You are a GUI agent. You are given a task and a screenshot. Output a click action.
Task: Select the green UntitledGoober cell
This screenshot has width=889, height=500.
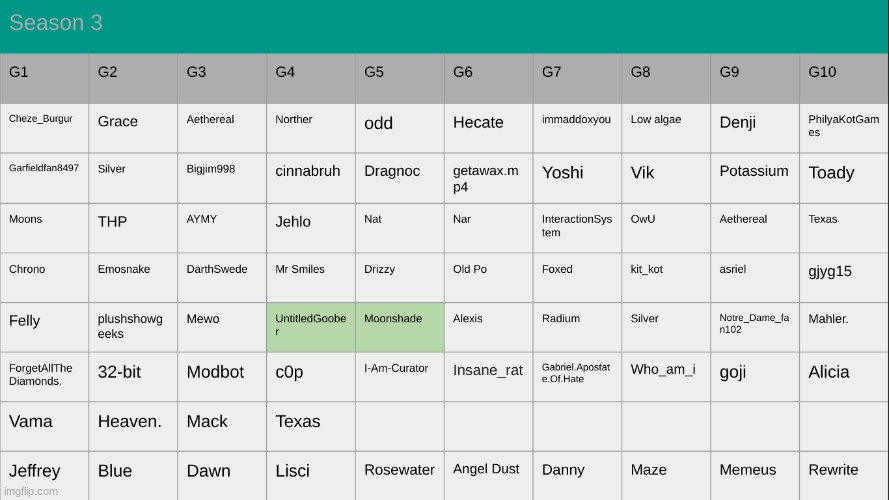tap(310, 325)
